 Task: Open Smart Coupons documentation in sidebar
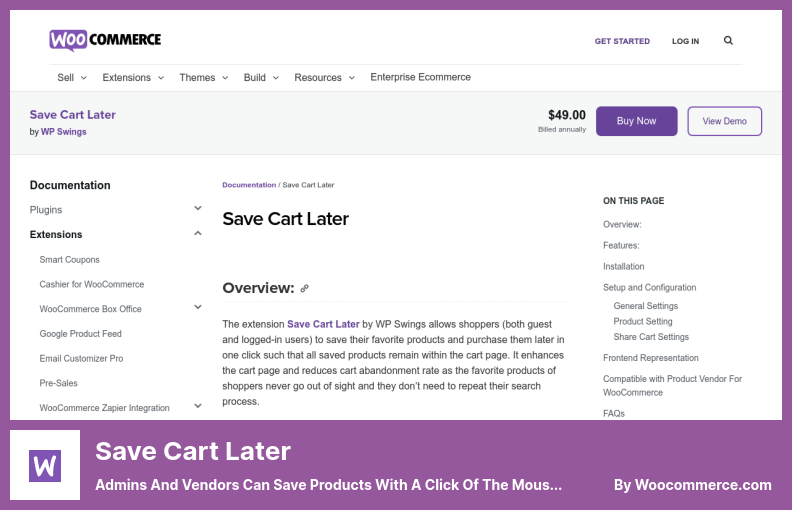click(x=70, y=260)
